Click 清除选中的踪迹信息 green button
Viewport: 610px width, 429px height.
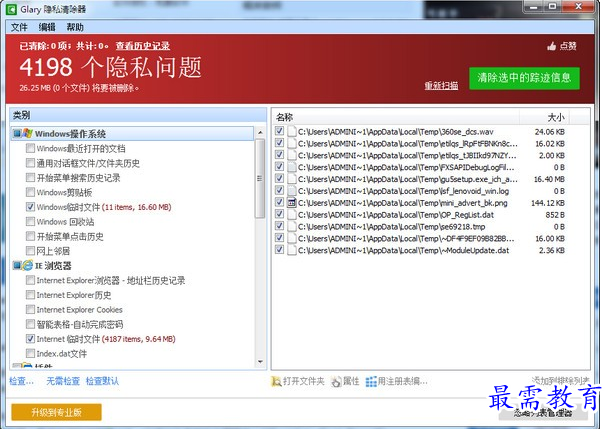tap(524, 78)
